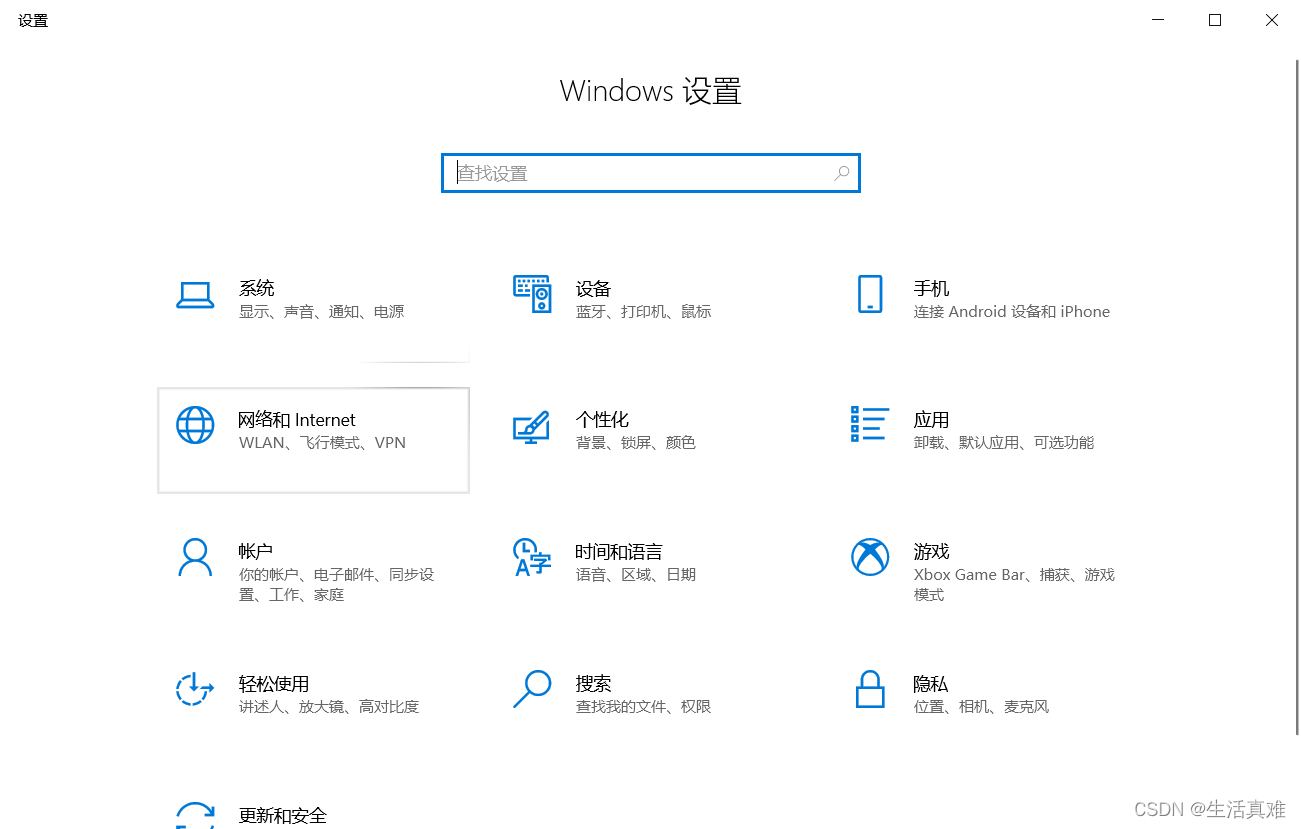Click description 背景、锁屏、颜色
The height and width of the screenshot is (829, 1301).
[636, 442]
